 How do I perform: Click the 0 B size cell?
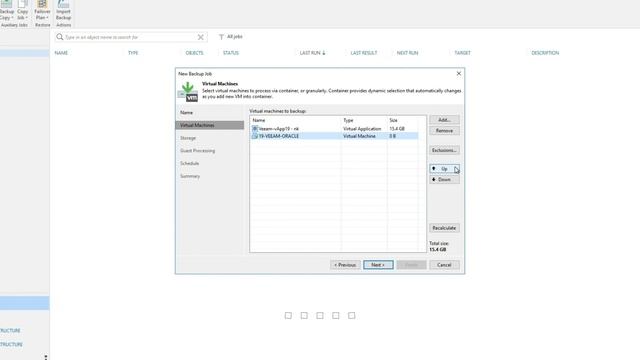click(392, 136)
